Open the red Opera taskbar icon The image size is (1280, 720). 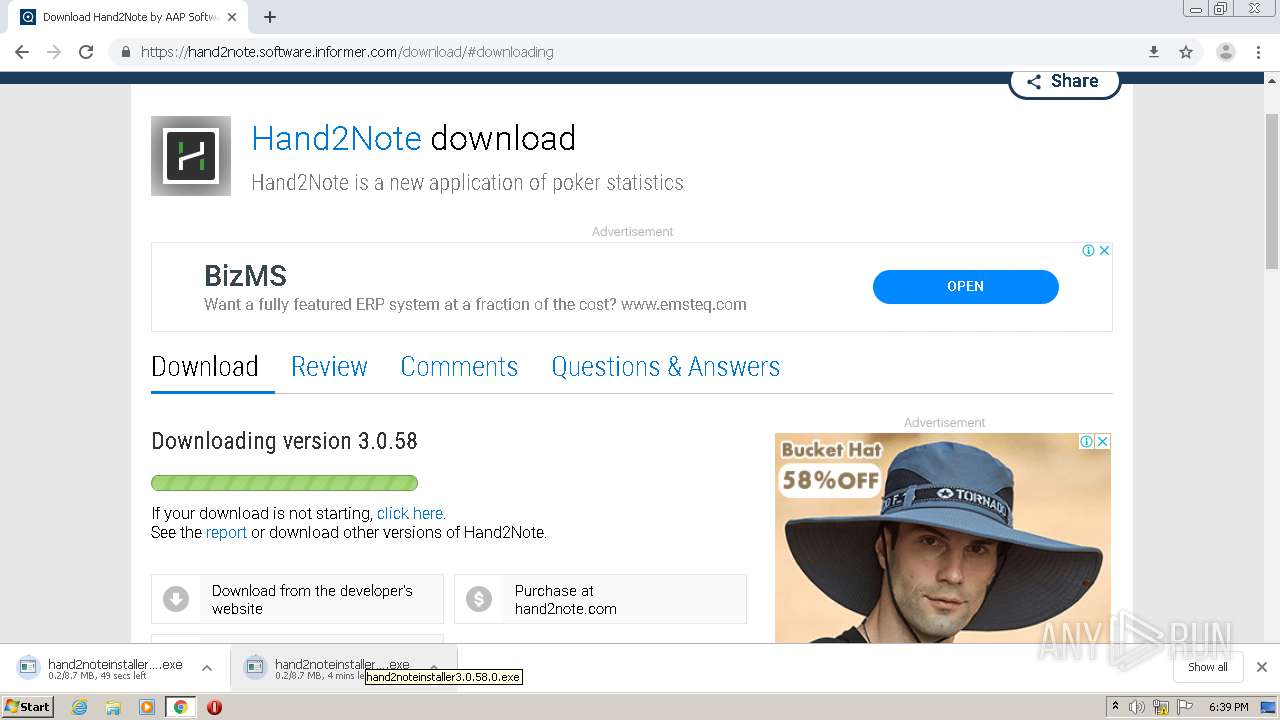click(214, 707)
